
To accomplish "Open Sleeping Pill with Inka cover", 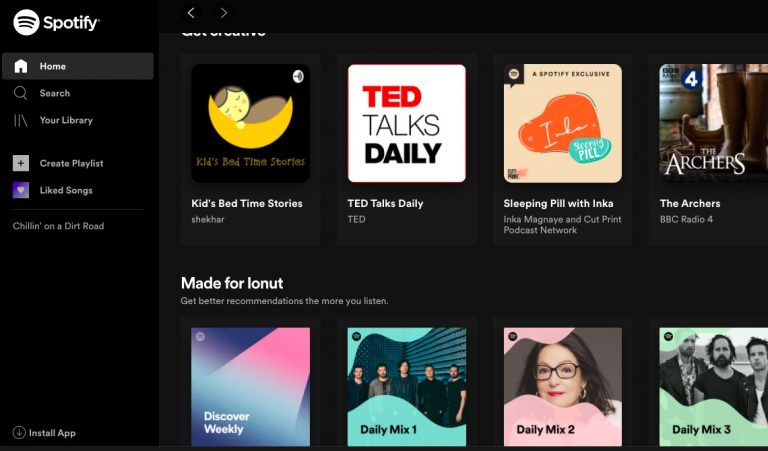I will [563, 123].
